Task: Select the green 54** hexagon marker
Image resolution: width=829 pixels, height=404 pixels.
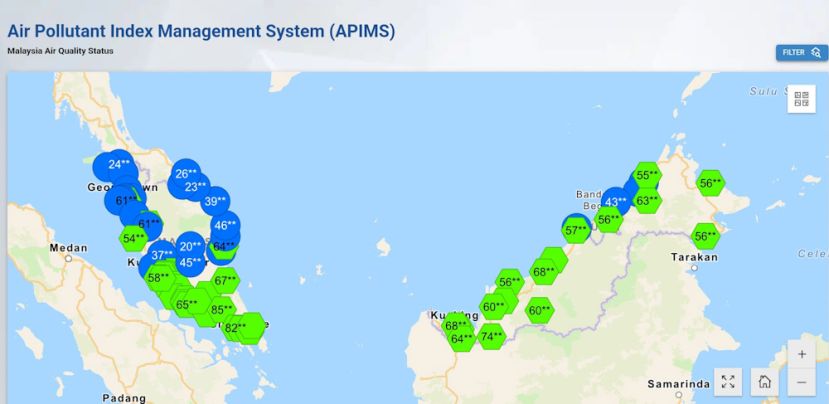Action: [x=133, y=238]
